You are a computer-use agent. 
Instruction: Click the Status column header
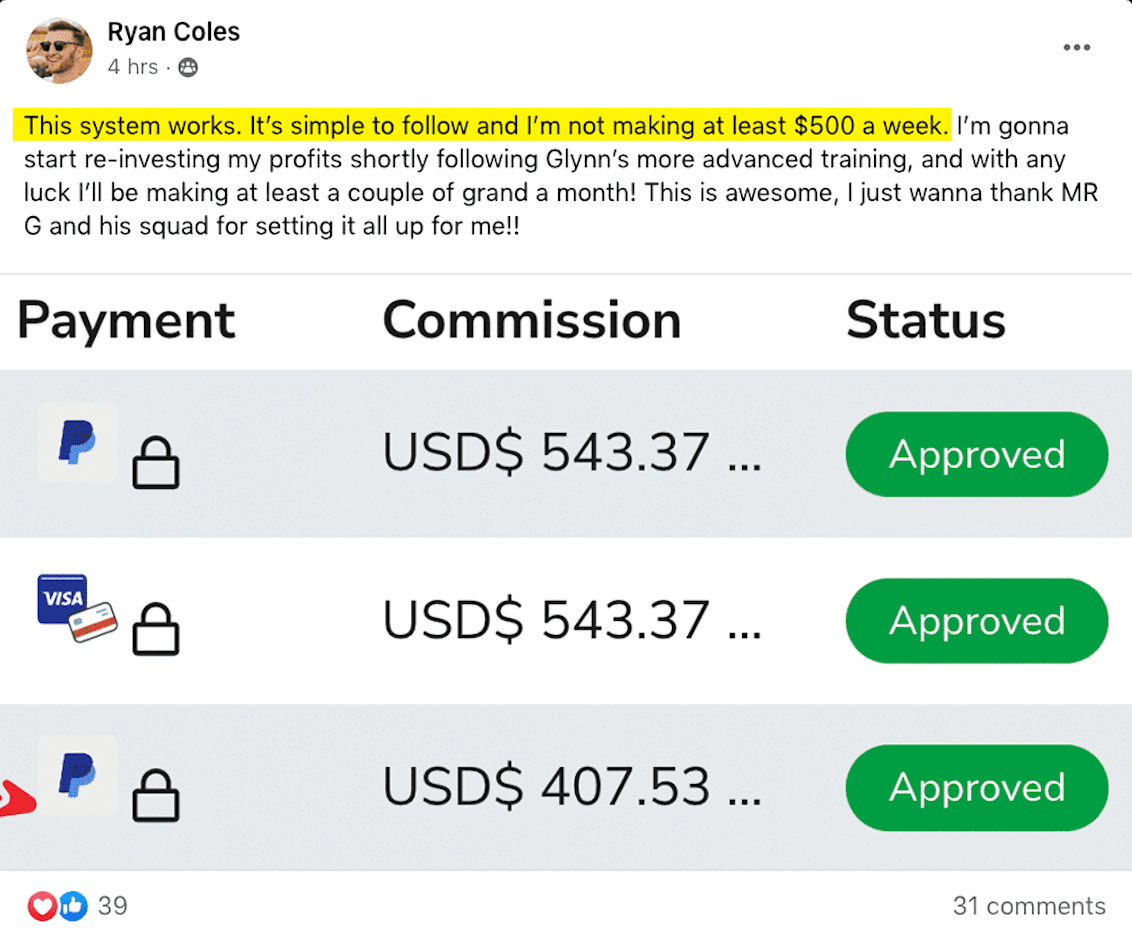tap(925, 321)
